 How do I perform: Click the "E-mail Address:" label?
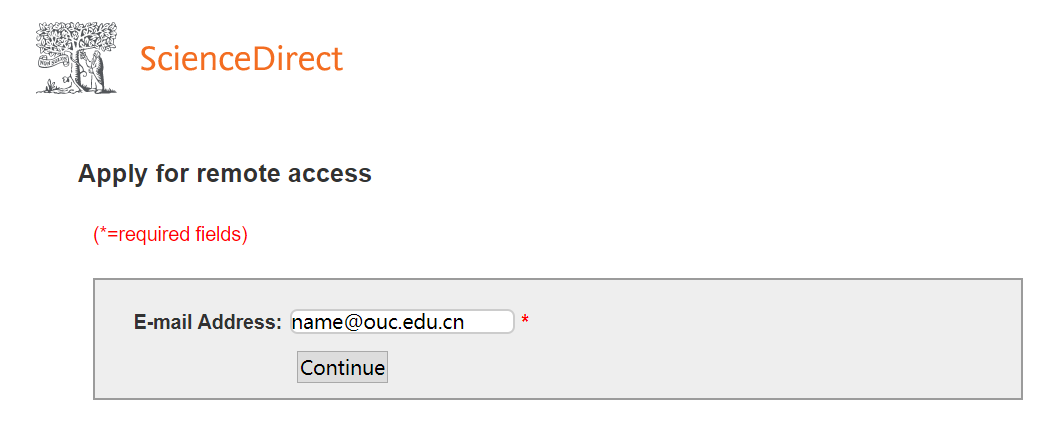pyautogui.click(x=207, y=322)
